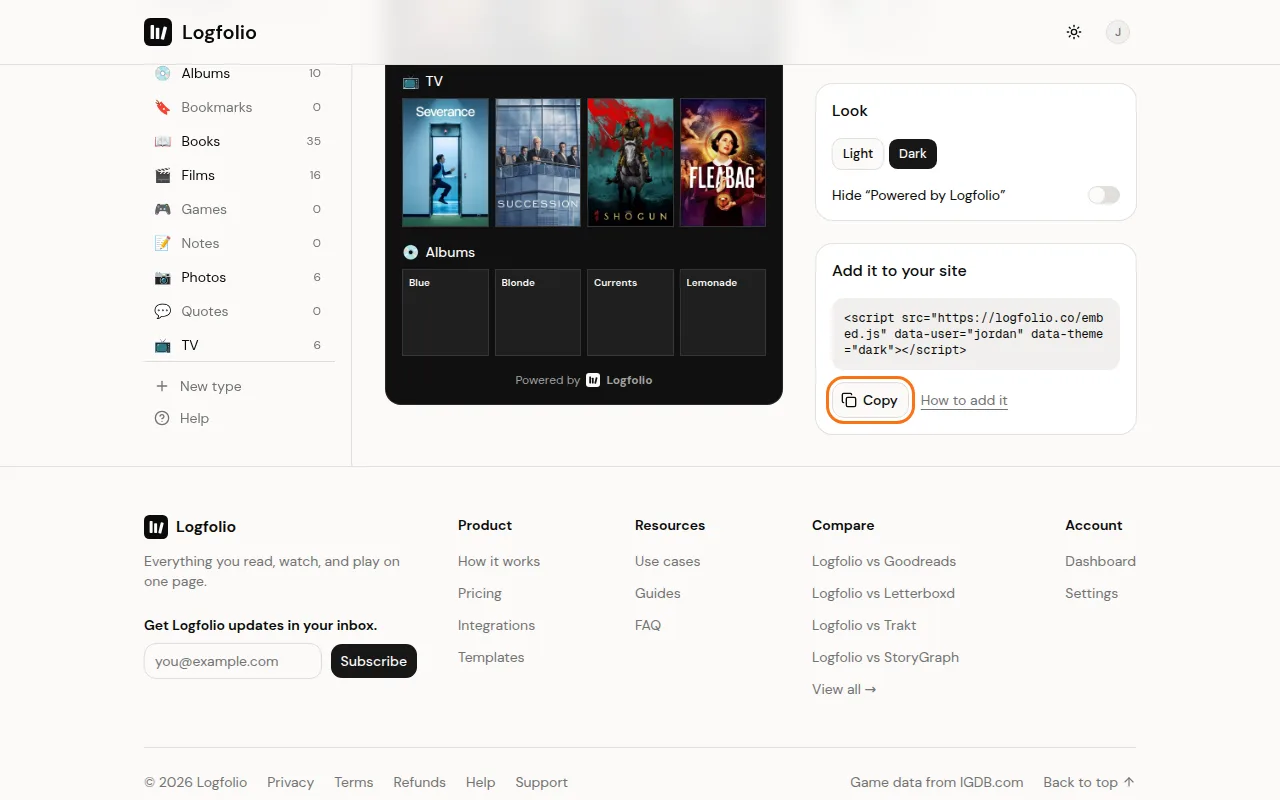Click the TV icon in sidebar
The width and height of the screenshot is (1280, 800).
pyautogui.click(x=162, y=345)
